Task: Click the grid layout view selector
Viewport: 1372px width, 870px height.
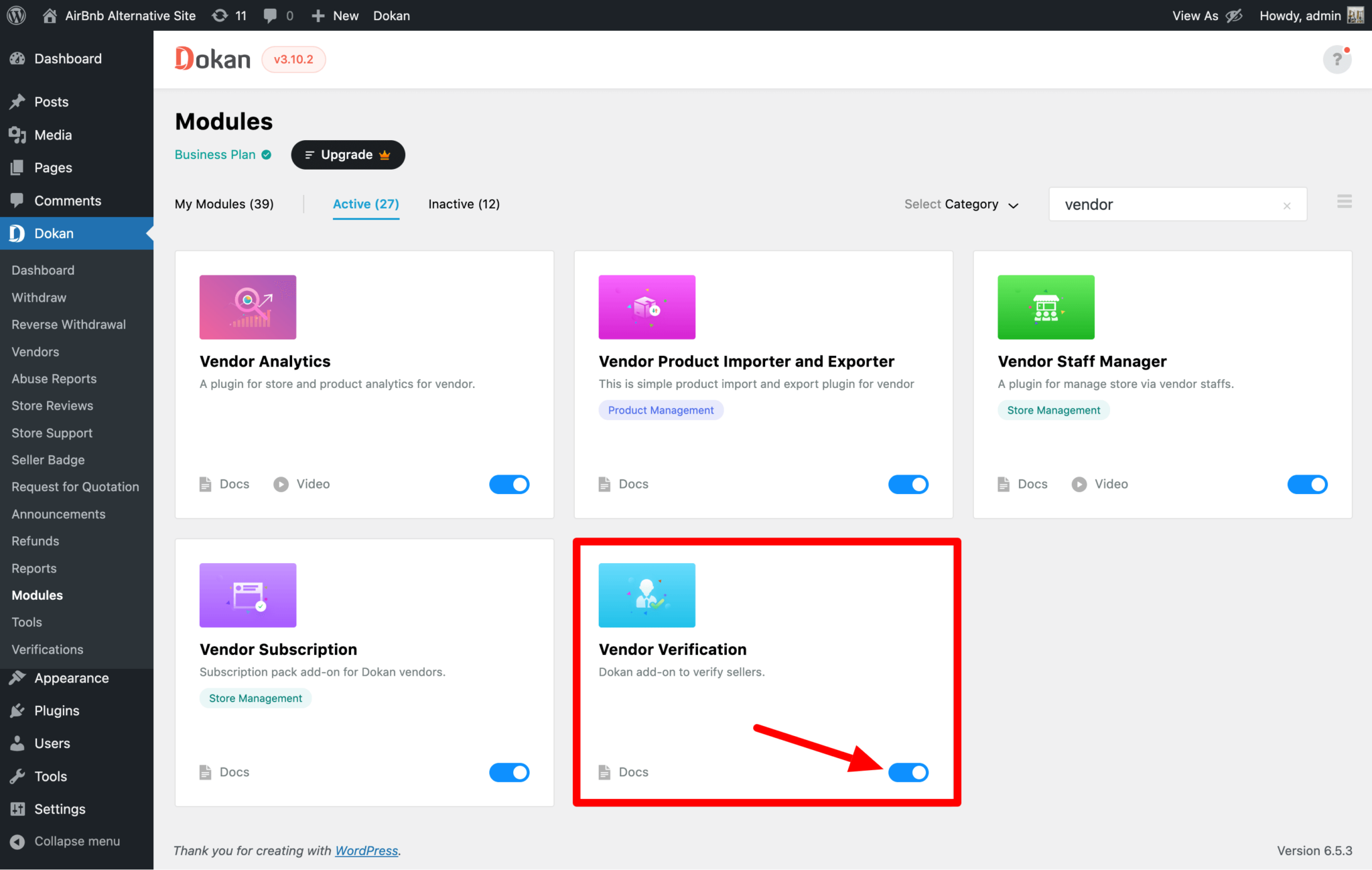Action: [1344, 201]
